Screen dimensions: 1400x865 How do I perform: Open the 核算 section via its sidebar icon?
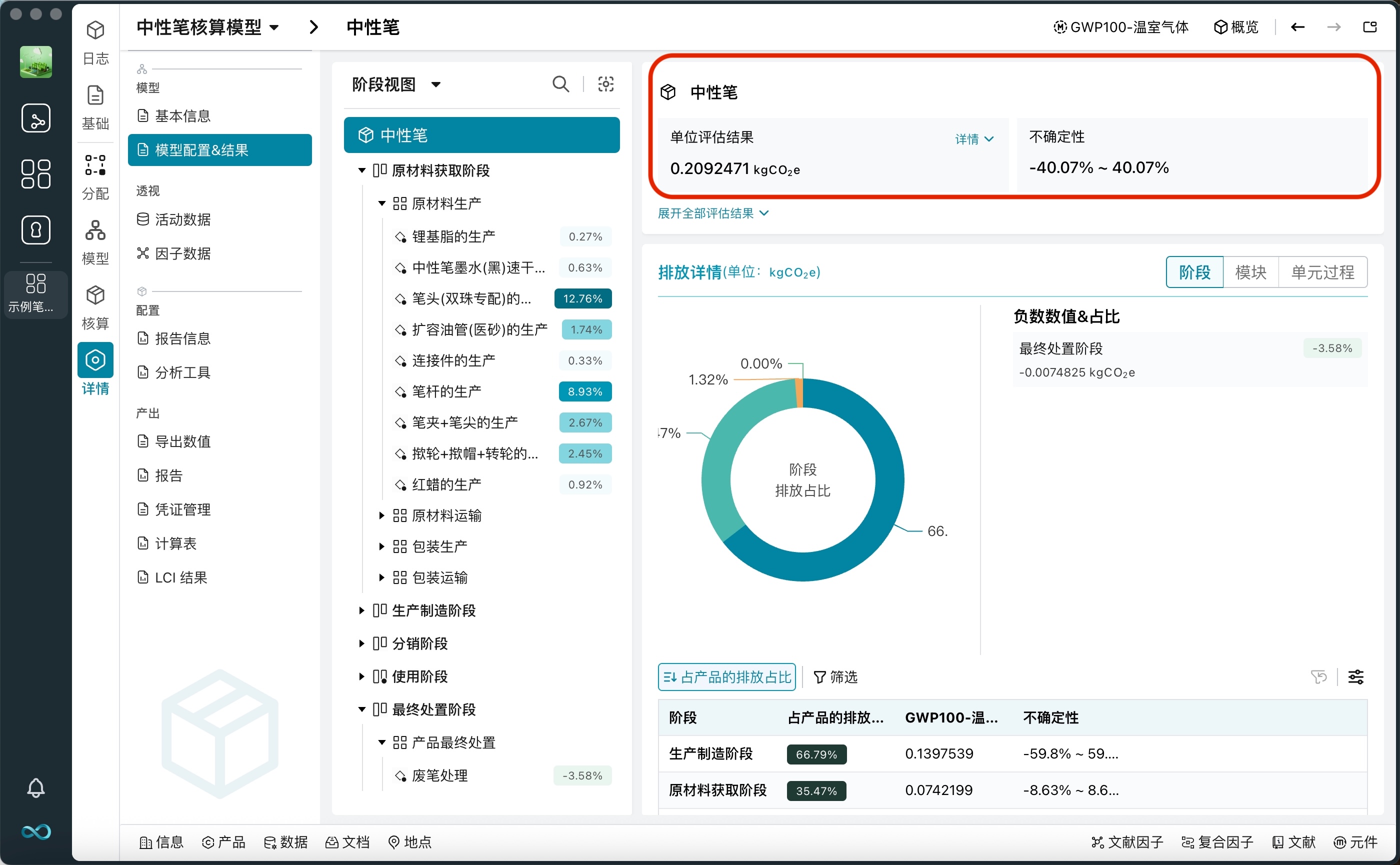click(x=95, y=303)
